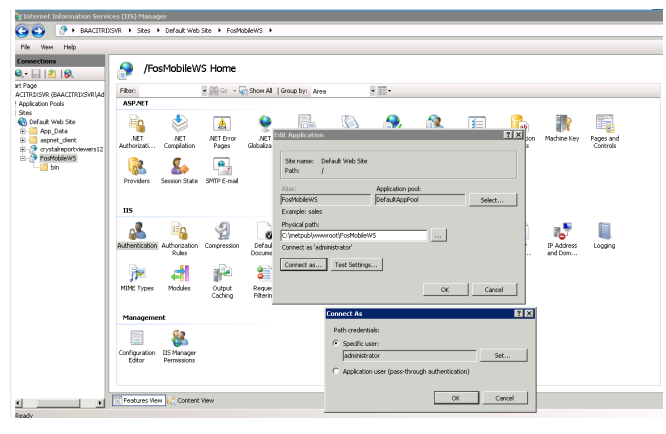
Task: Open Configuration Editor feature
Action: coord(137,346)
